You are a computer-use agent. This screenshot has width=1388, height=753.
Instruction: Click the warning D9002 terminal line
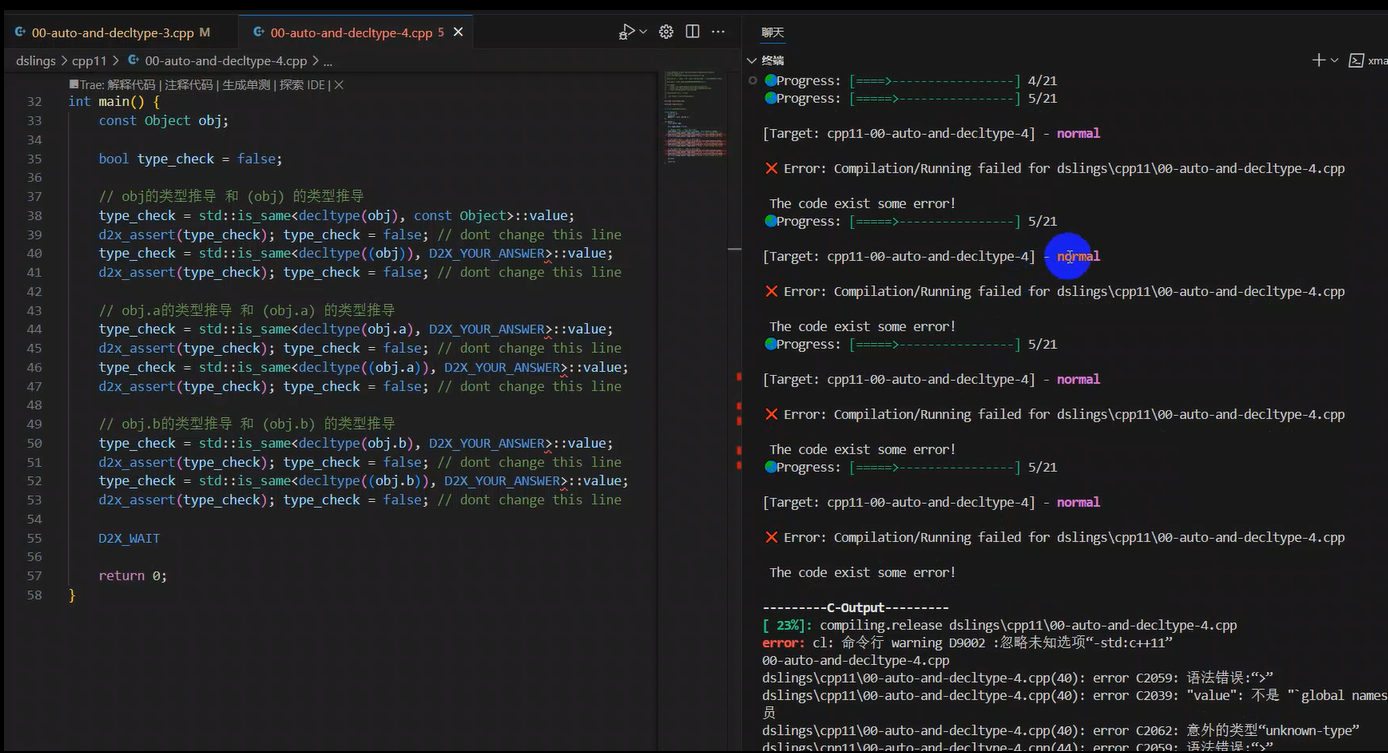967,643
